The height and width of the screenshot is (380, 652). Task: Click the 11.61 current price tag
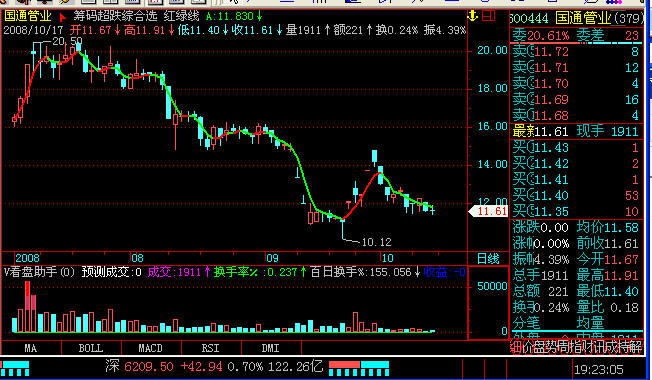point(489,211)
